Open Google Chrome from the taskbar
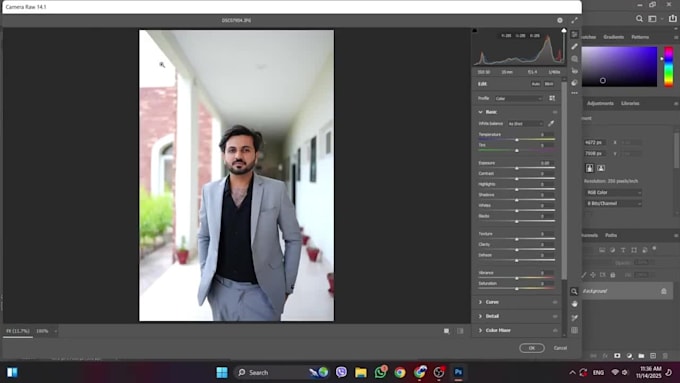Image resolution: width=680 pixels, height=383 pixels. click(x=400, y=373)
